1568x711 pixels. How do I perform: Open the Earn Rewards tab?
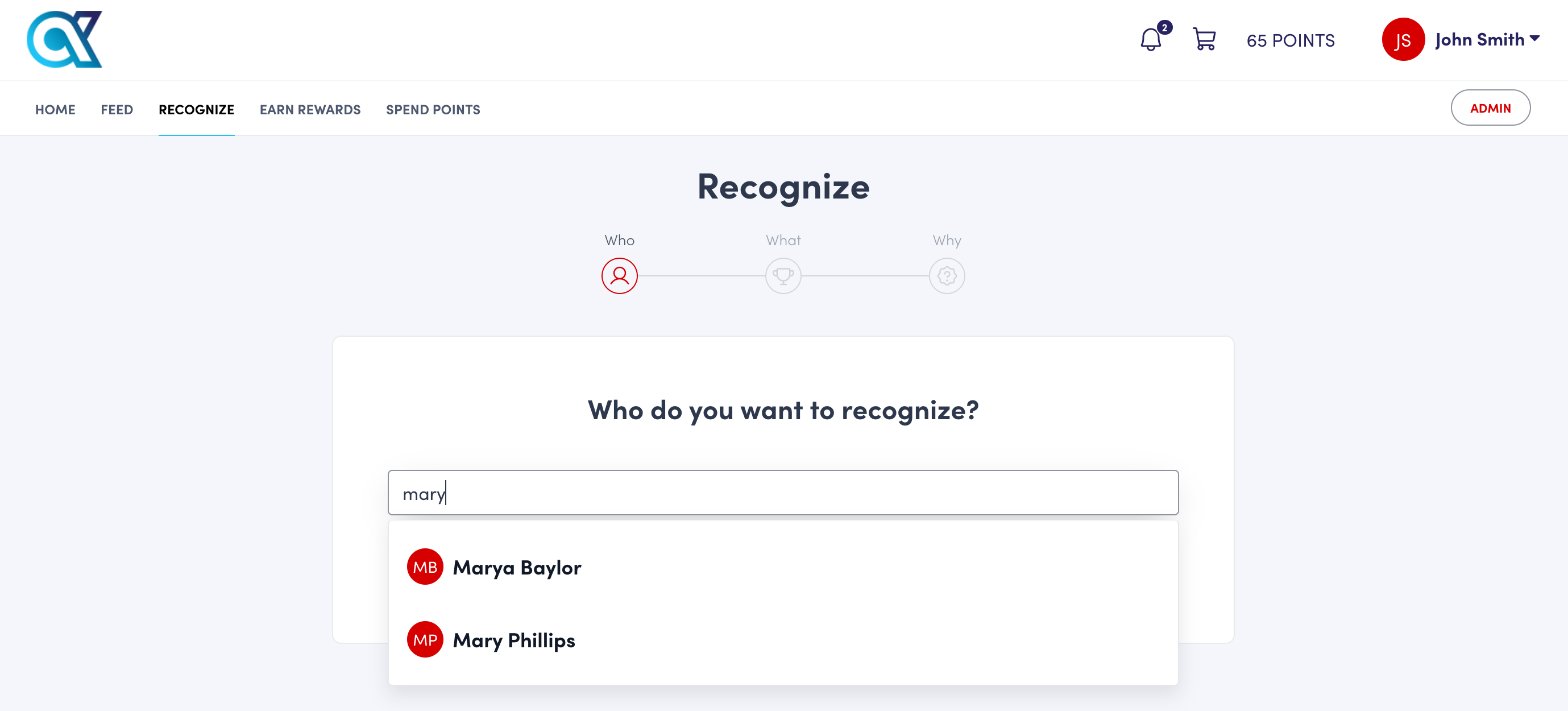310,110
